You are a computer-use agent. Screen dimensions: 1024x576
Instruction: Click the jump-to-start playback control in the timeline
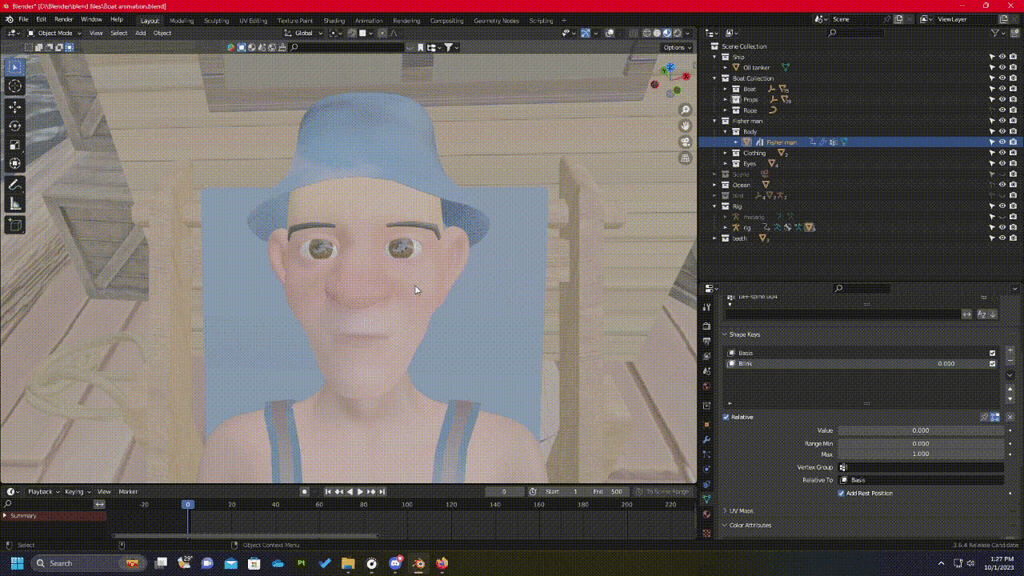(x=327, y=491)
